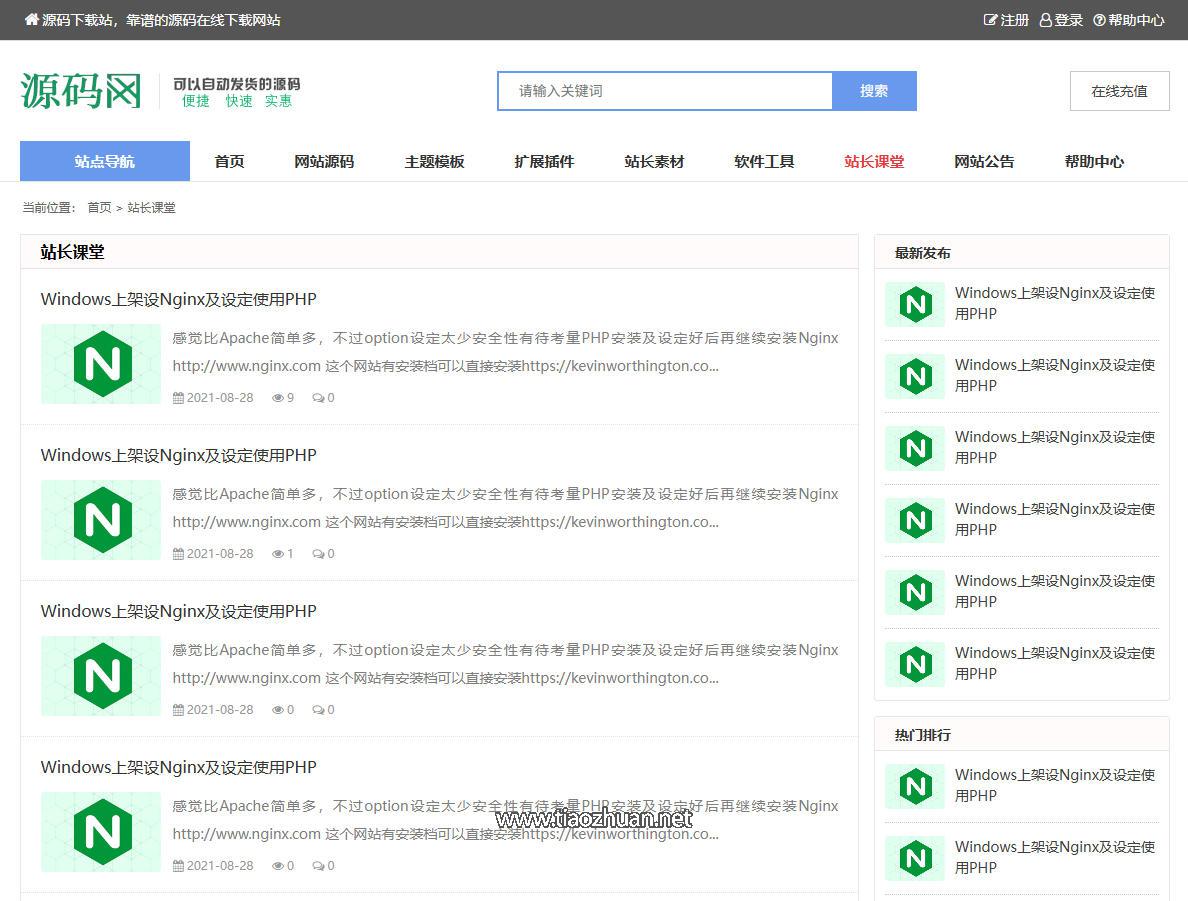Viewport: 1188px width, 901px height.
Task: Select red 站长课堂 navigation tab
Action: (x=874, y=161)
